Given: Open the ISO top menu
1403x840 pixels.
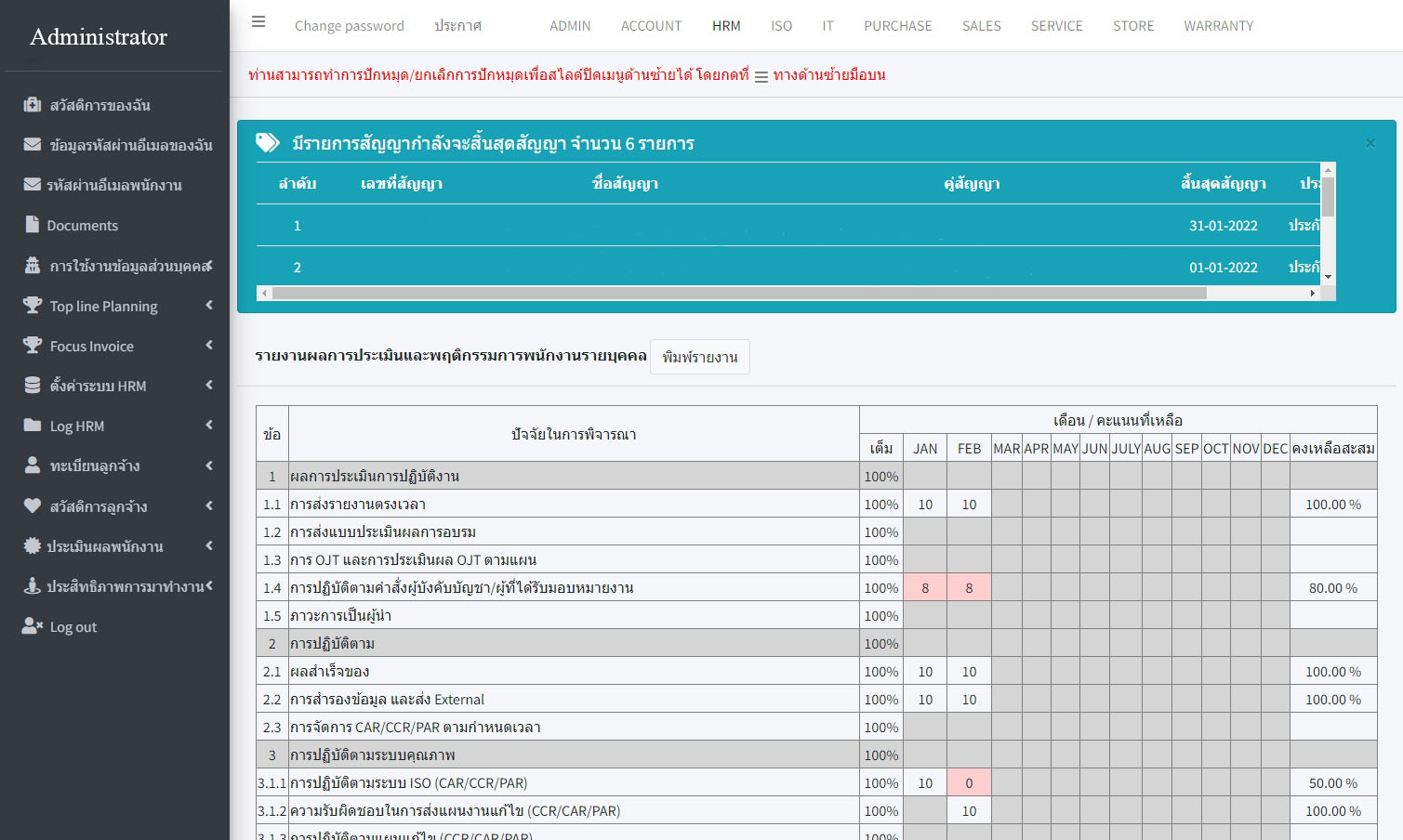Looking at the screenshot, I should pos(781,26).
